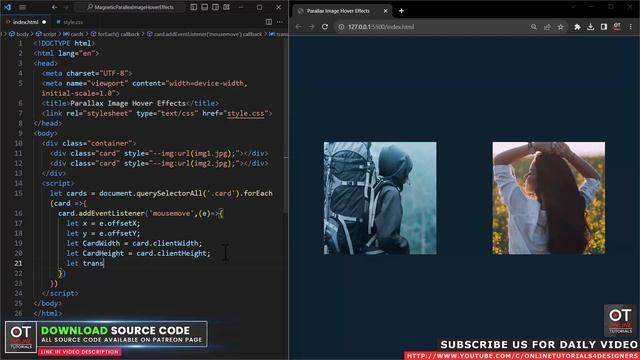Click the browser forward arrow

point(311,27)
